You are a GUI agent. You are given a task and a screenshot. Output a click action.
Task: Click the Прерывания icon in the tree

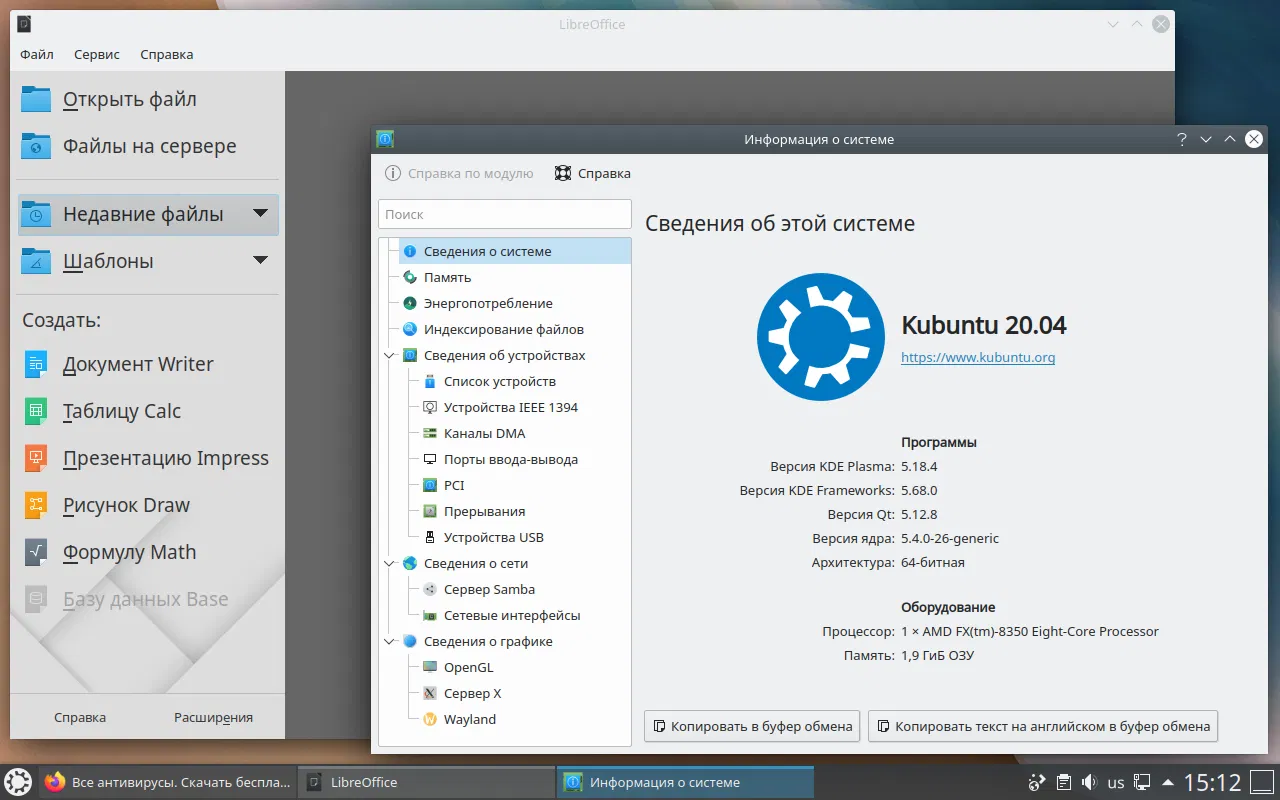click(430, 511)
